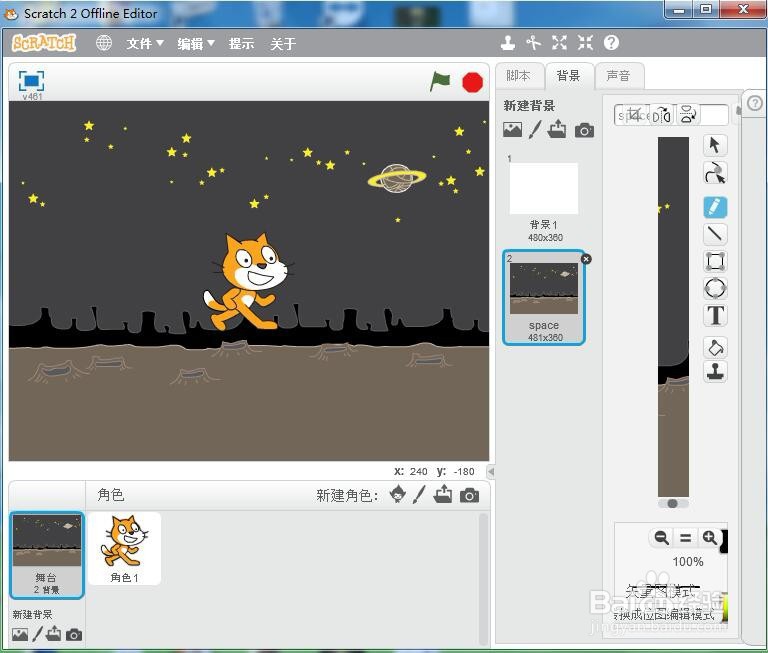Collapse the stage with the small arrow
768x653 pixels.
[491, 472]
